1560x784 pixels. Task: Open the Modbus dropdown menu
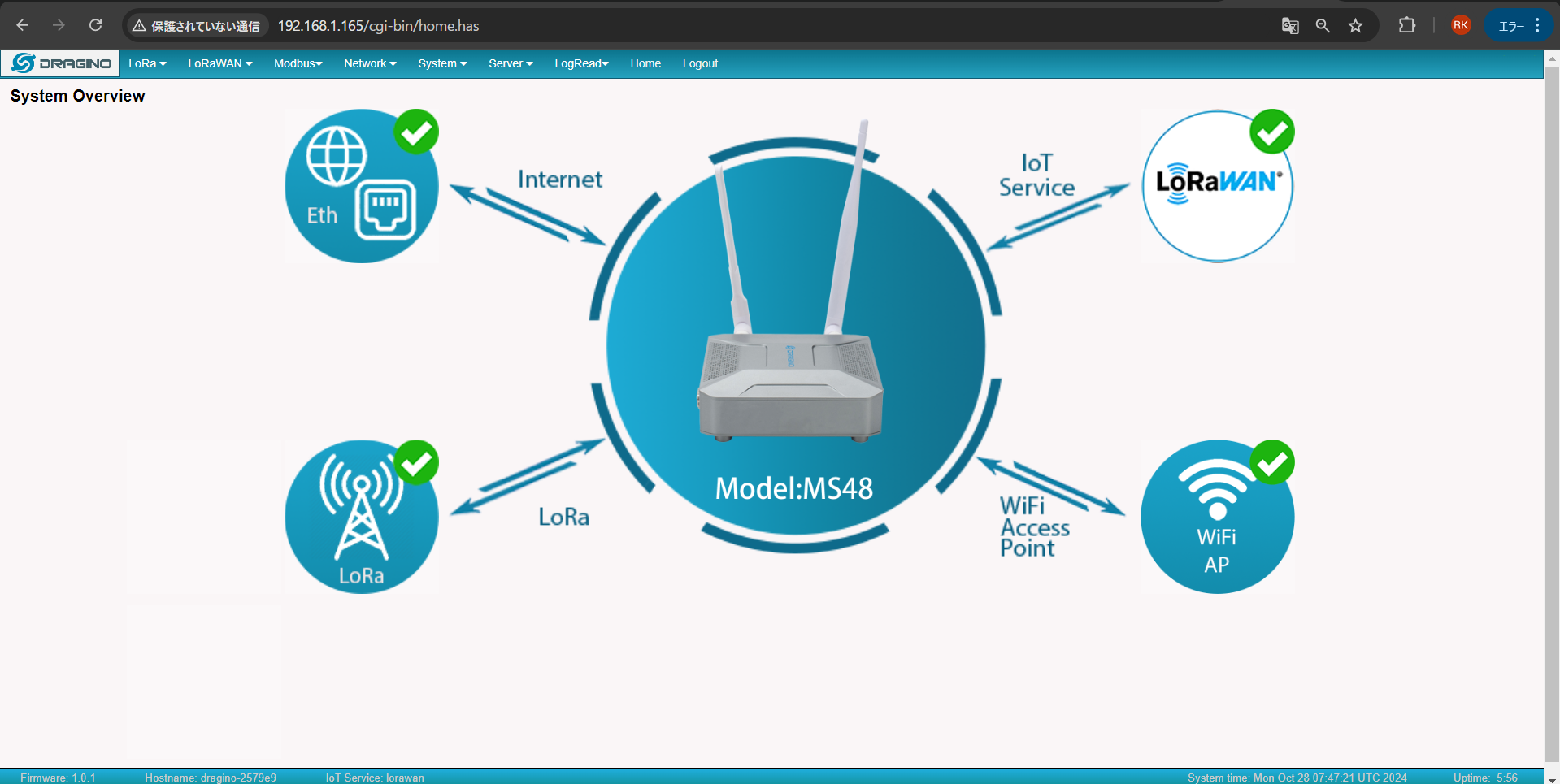(298, 63)
